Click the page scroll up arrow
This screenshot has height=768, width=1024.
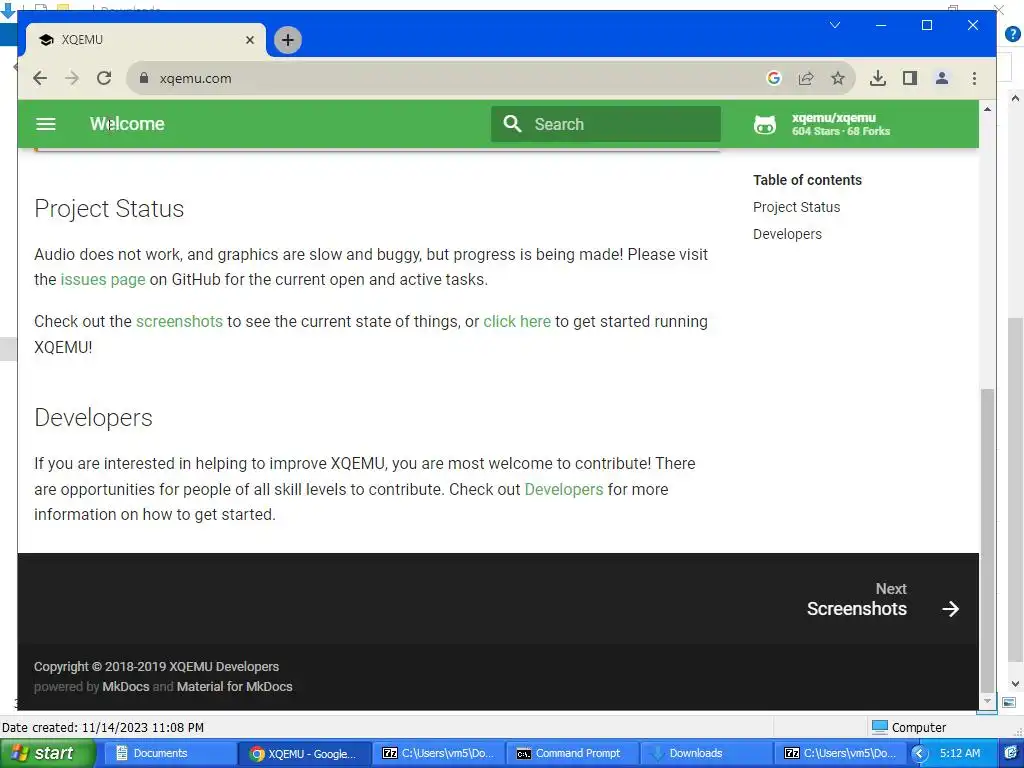987,109
